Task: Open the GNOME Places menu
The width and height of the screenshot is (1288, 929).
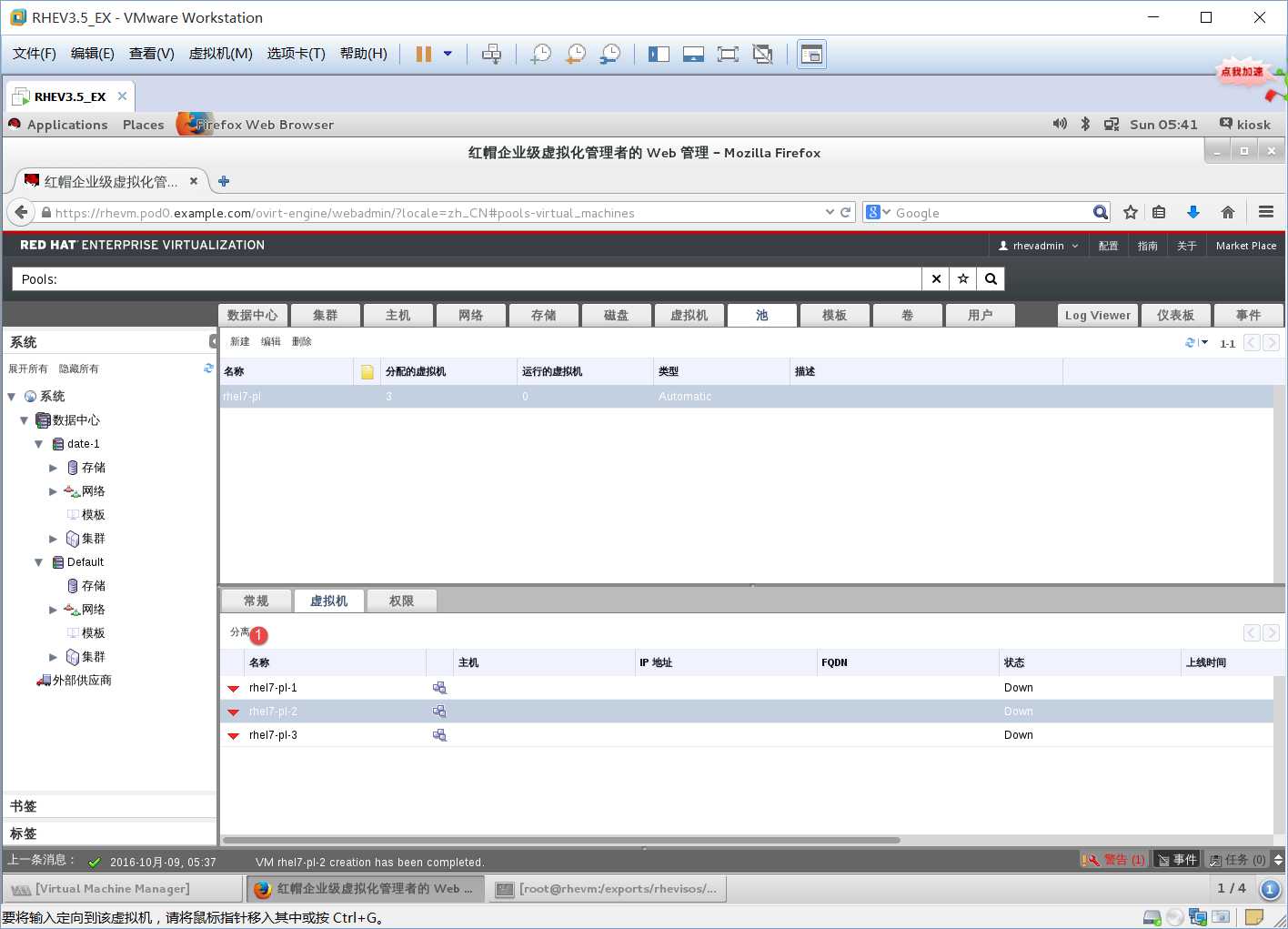Action: tap(144, 125)
